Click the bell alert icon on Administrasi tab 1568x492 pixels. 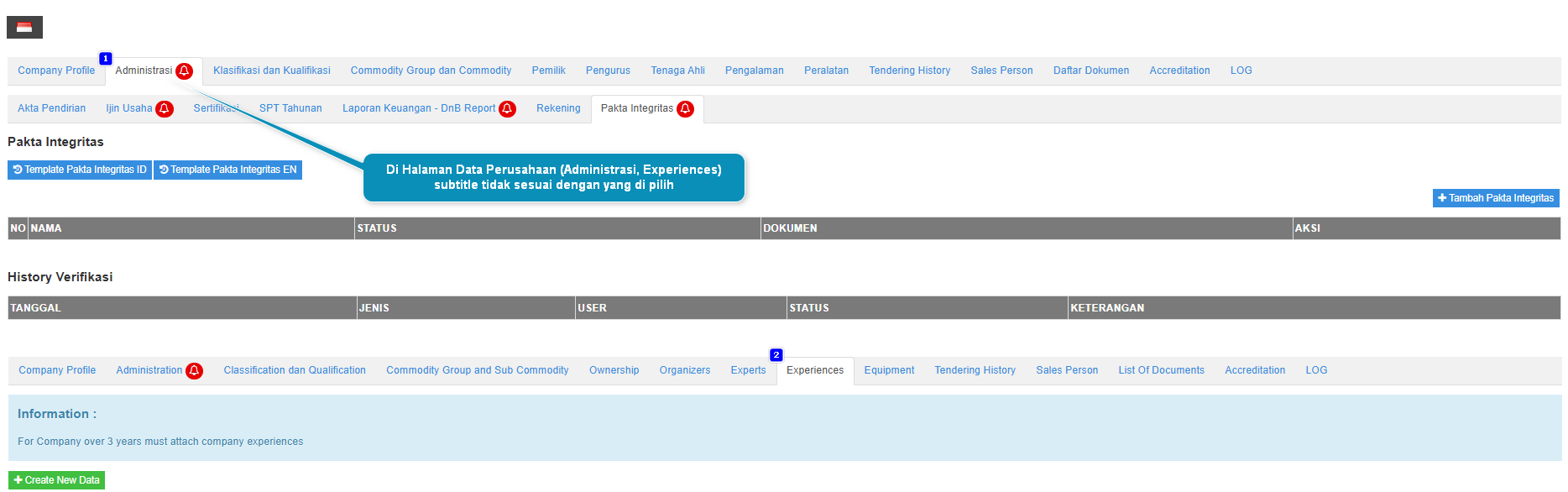click(184, 71)
